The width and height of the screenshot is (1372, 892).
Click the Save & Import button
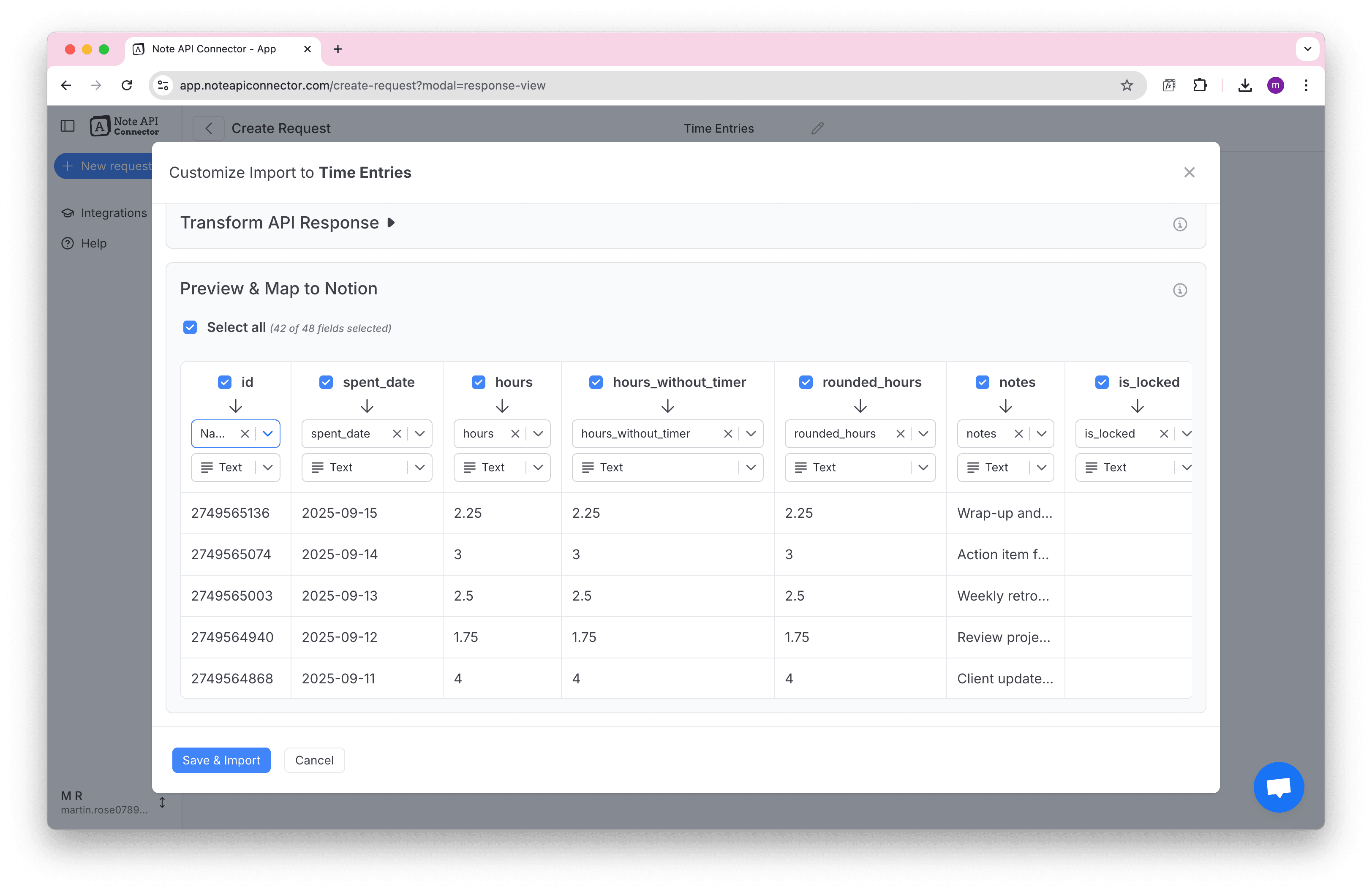pos(221,760)
